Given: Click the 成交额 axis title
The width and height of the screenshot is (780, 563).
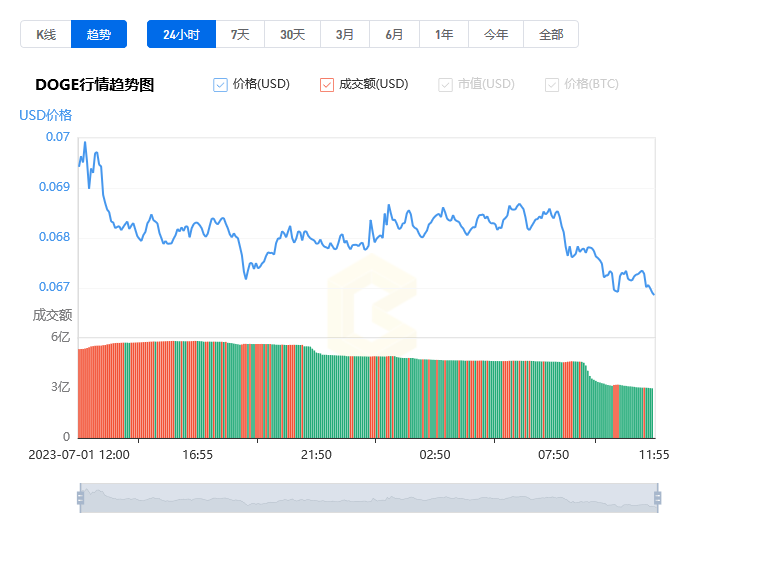Looking at the screenshot, I should (x=52, y=315).
